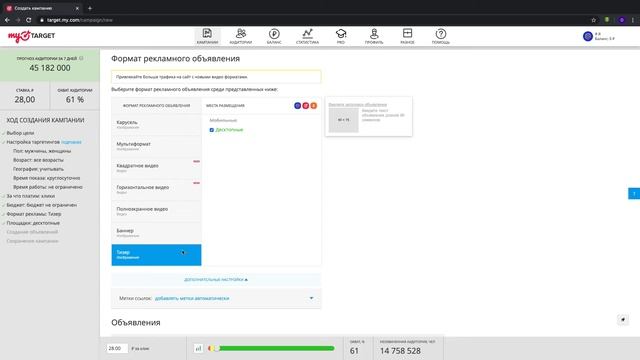
Task: Open the Кампании section icon
Action: pos(207,33)
